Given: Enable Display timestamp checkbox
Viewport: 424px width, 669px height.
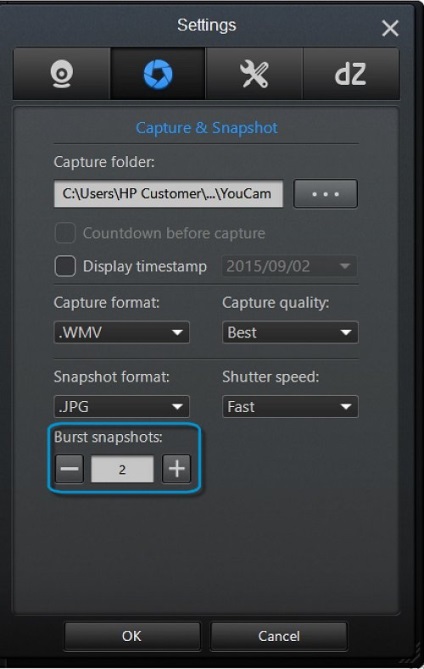Looking at the screenshot, I should 65,266.
